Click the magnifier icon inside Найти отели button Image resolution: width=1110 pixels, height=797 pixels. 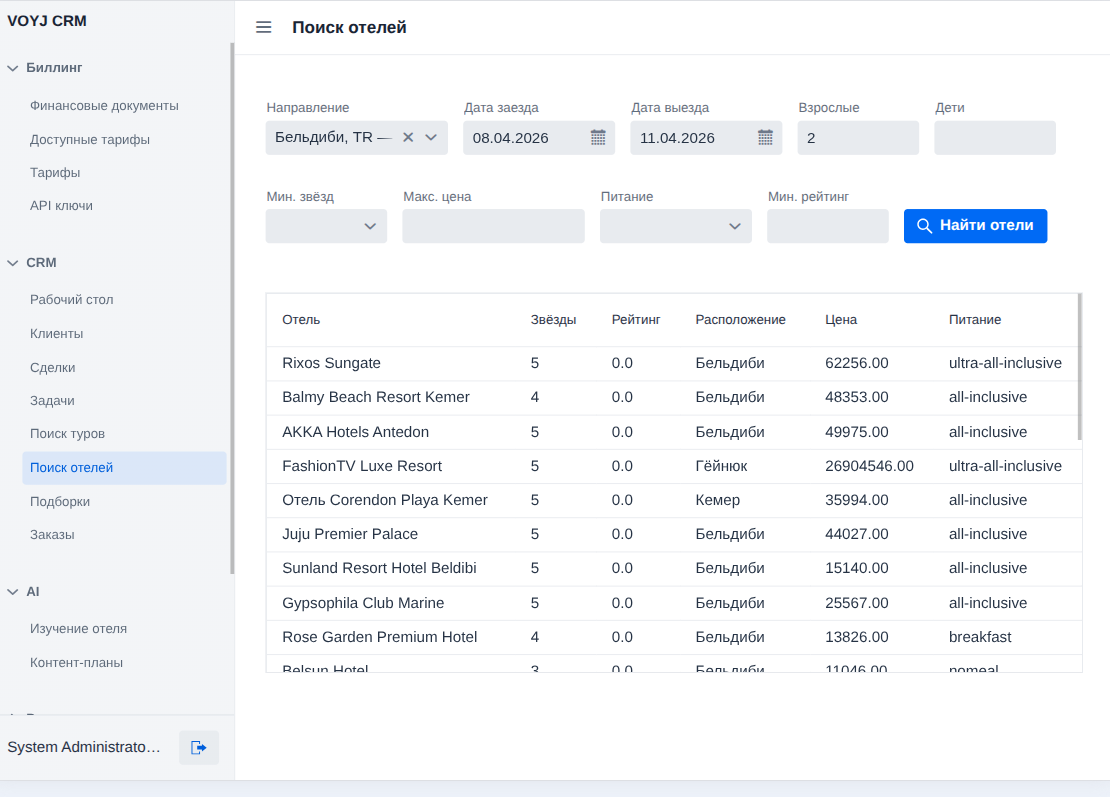coord(924,226)
